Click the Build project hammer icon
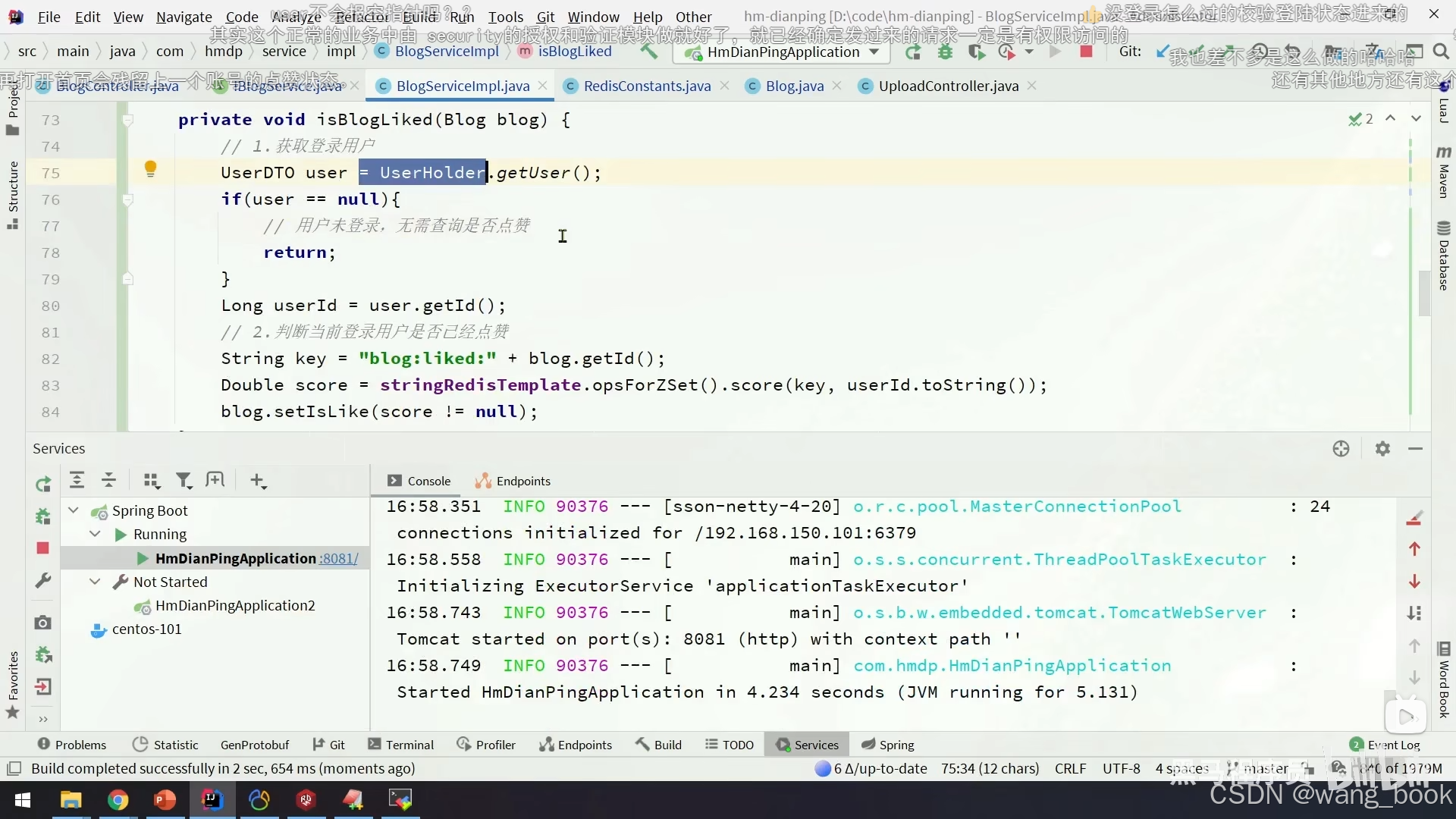 click(x=648, y=52)
